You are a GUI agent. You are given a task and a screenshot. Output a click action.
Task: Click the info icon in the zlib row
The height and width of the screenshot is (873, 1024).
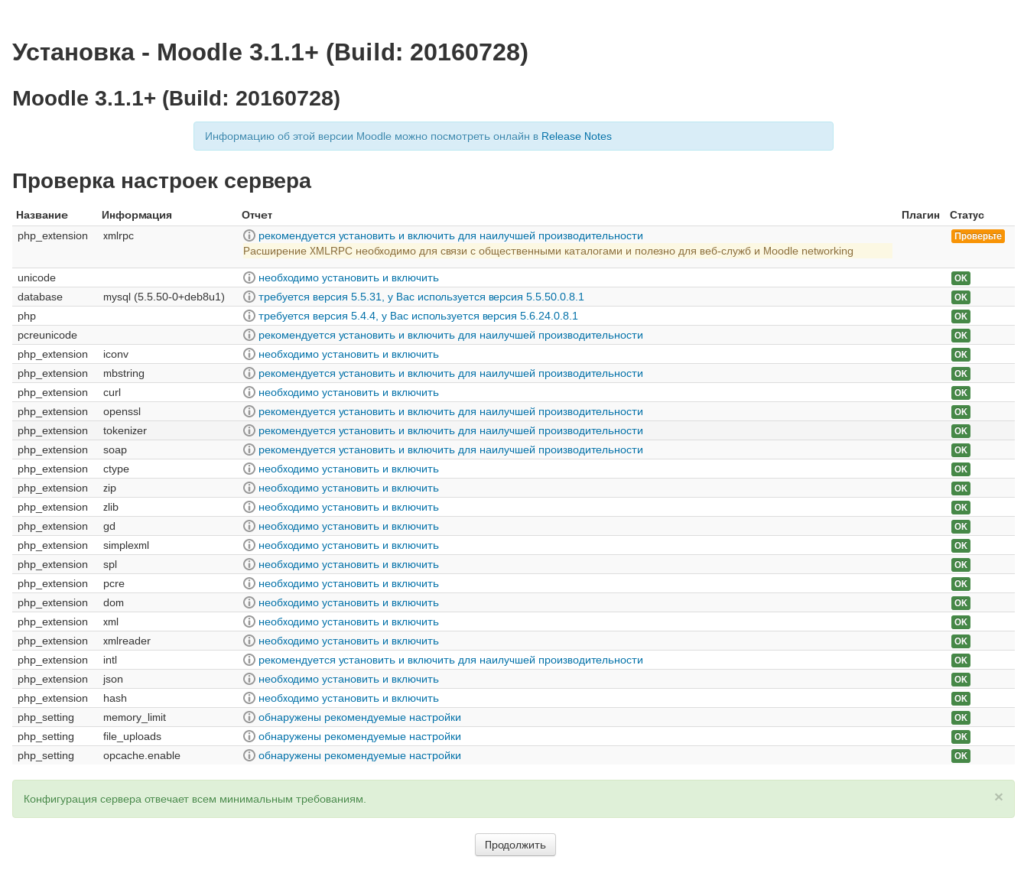pyautogui.click(x=249, y=507)
